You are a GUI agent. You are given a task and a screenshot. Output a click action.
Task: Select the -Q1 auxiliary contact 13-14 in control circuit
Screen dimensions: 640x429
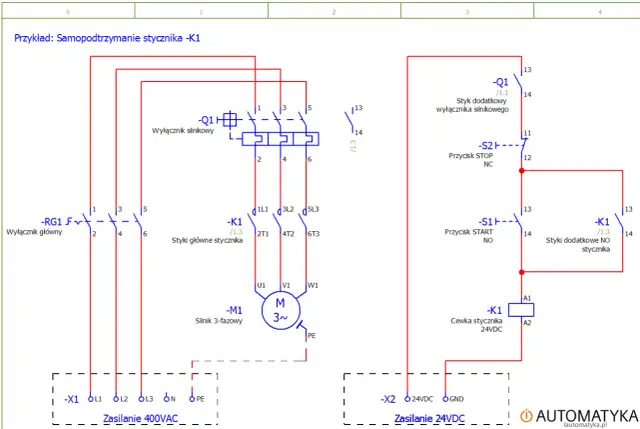[x=519, y=82]
